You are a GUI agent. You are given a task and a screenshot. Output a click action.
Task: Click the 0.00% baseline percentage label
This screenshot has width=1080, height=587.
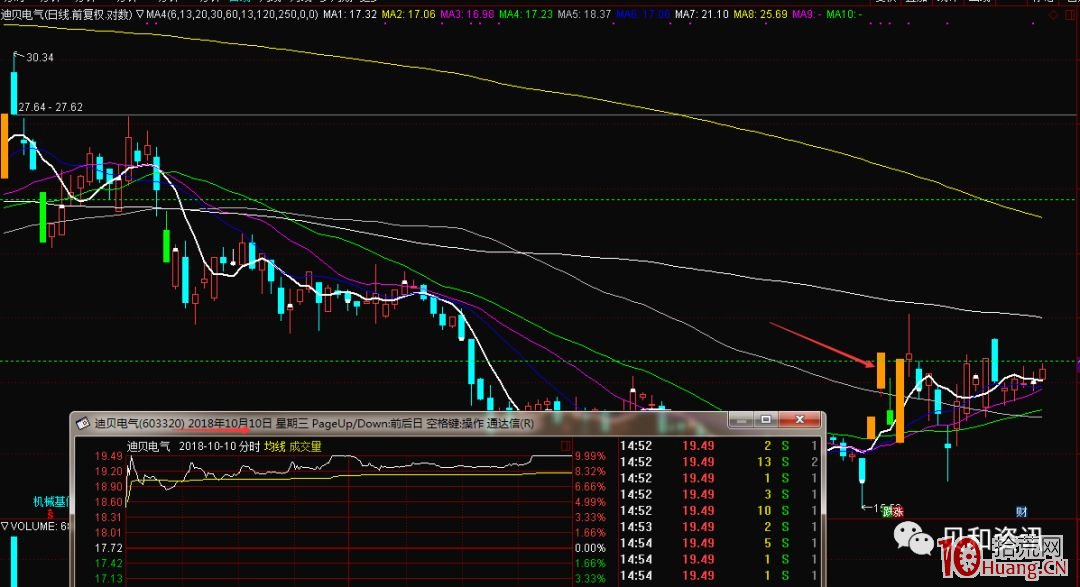[590, 548]
